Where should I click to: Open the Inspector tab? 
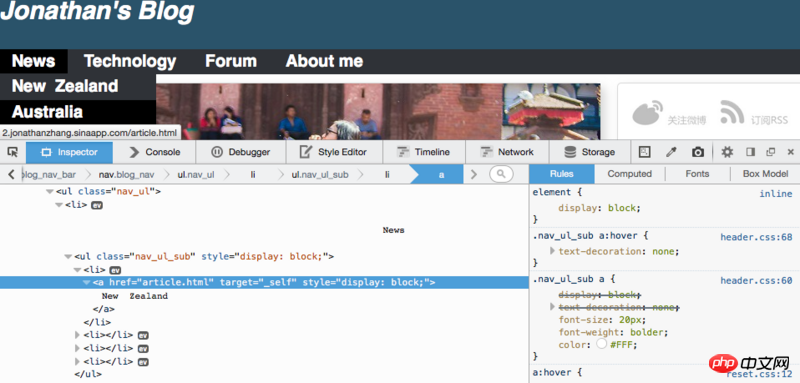click(x=69, y=152)
